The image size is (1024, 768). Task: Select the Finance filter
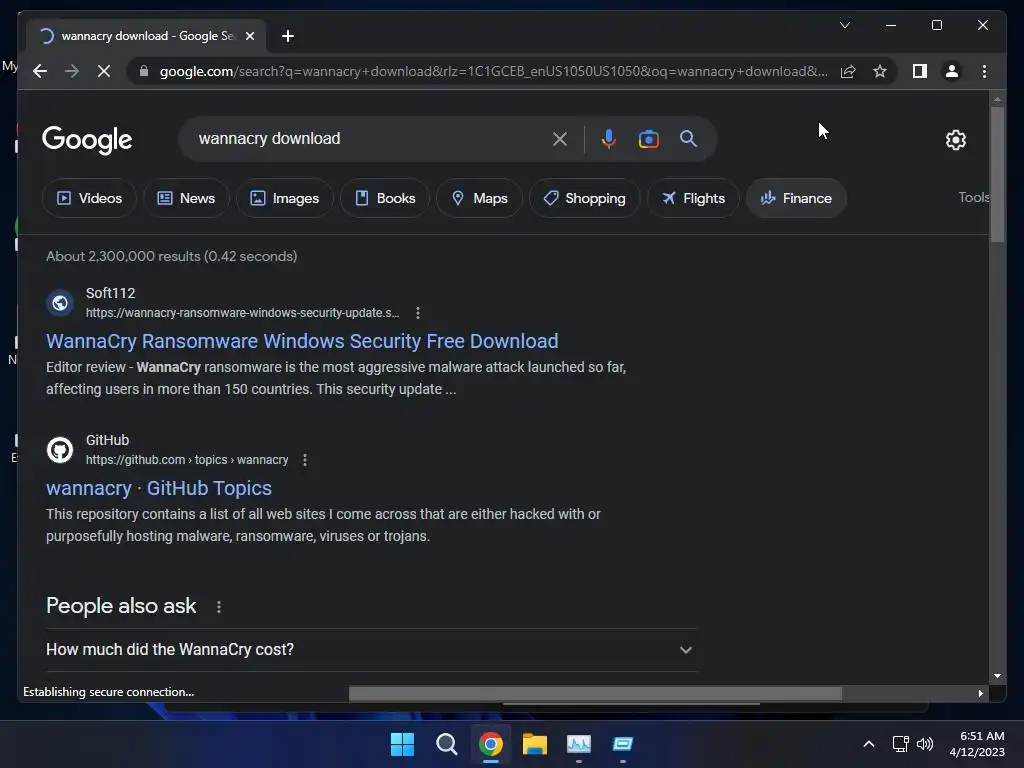[x=796, y=198]
